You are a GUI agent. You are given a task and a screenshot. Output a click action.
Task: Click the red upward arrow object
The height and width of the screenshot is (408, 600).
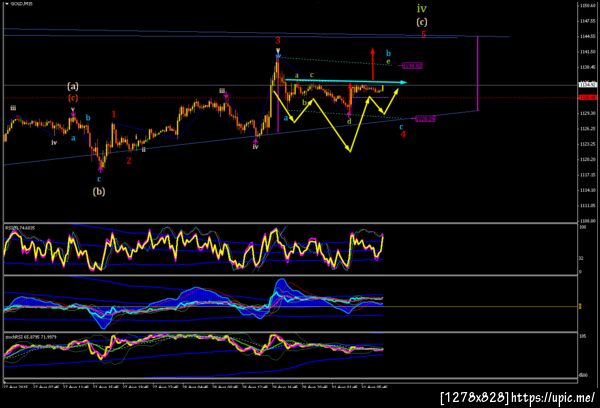click(x=372, y=64)
